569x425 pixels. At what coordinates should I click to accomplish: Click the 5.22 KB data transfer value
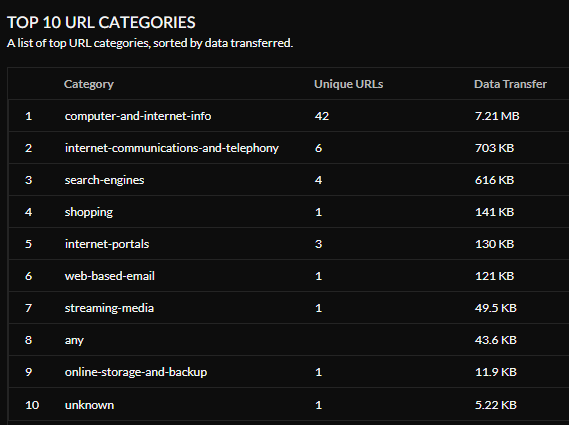click(x=496, y=405)
